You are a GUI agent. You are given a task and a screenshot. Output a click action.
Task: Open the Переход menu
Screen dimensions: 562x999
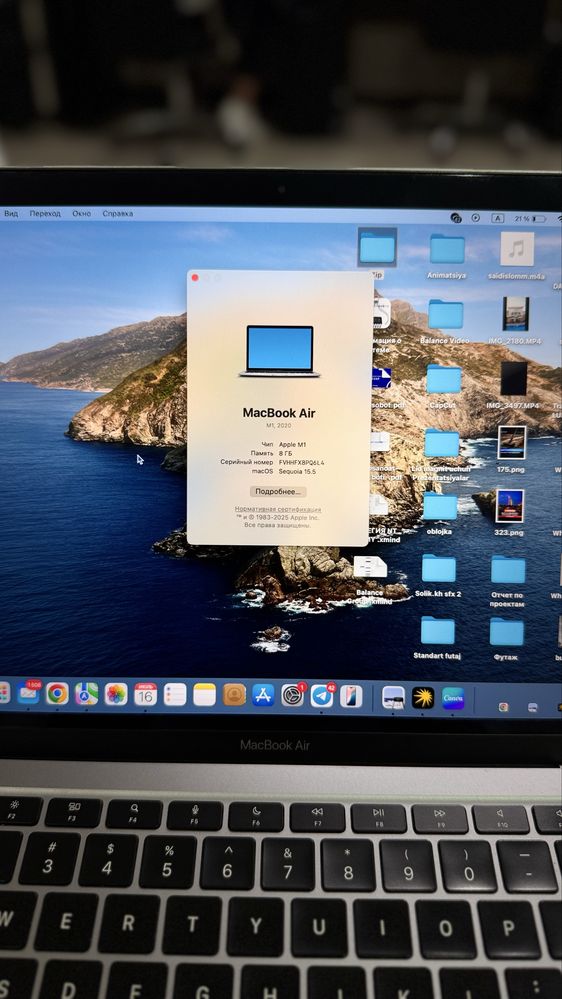[x=45, y=213]
